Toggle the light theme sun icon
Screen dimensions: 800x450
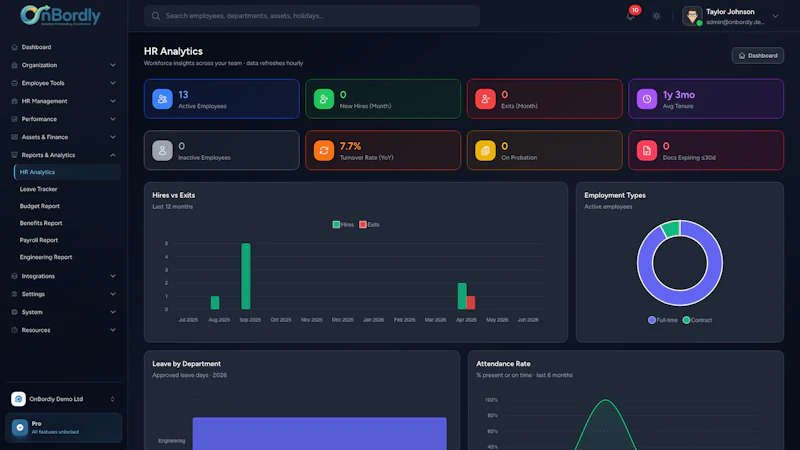(x=657, y=16)
